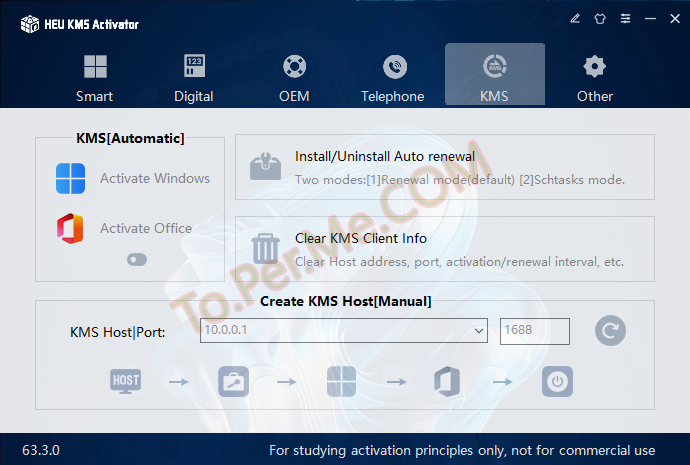Click the port field showing 1688

point(534,330)
